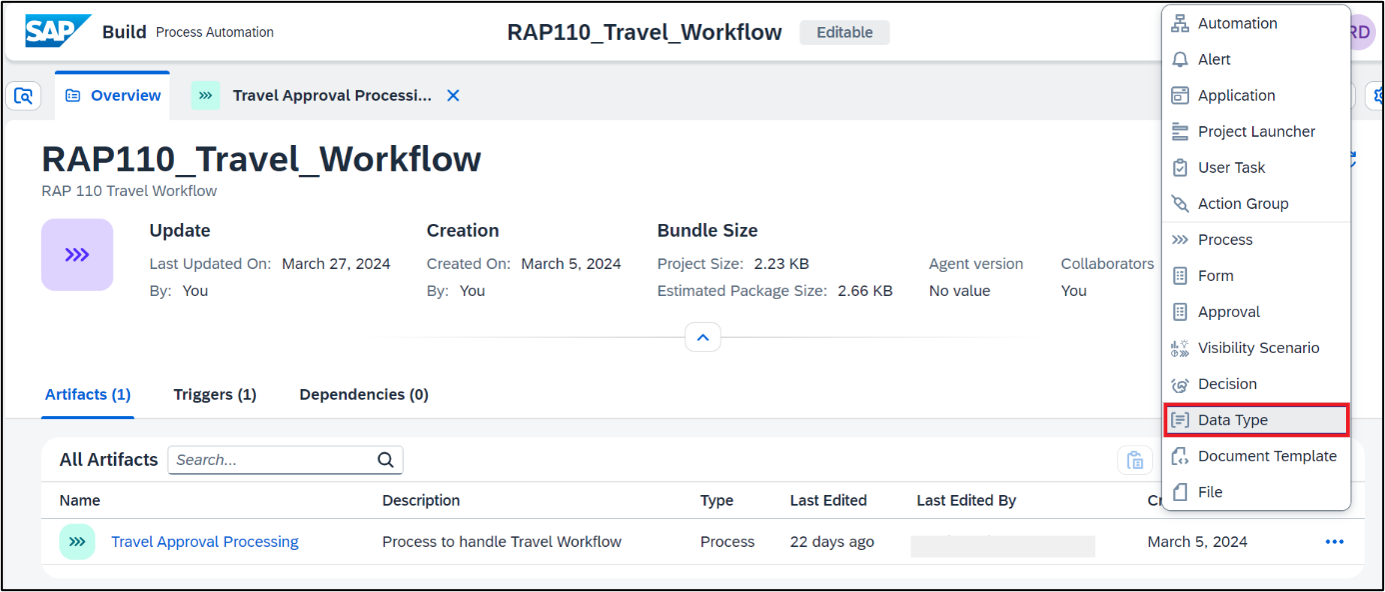Click the Process chevrons icon in menu
Viewport: 1385px width, 592px height.
[1180, 240]
